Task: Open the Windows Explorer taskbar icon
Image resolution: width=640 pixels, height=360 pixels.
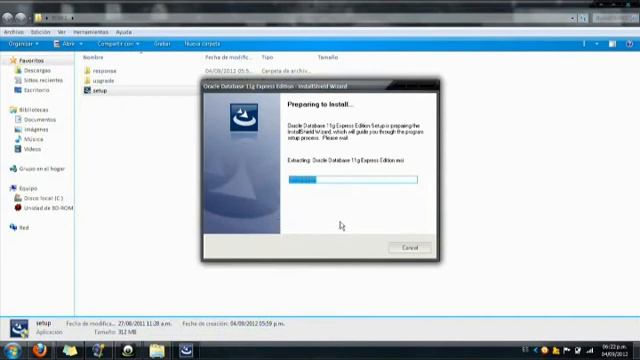Action: 157,351
